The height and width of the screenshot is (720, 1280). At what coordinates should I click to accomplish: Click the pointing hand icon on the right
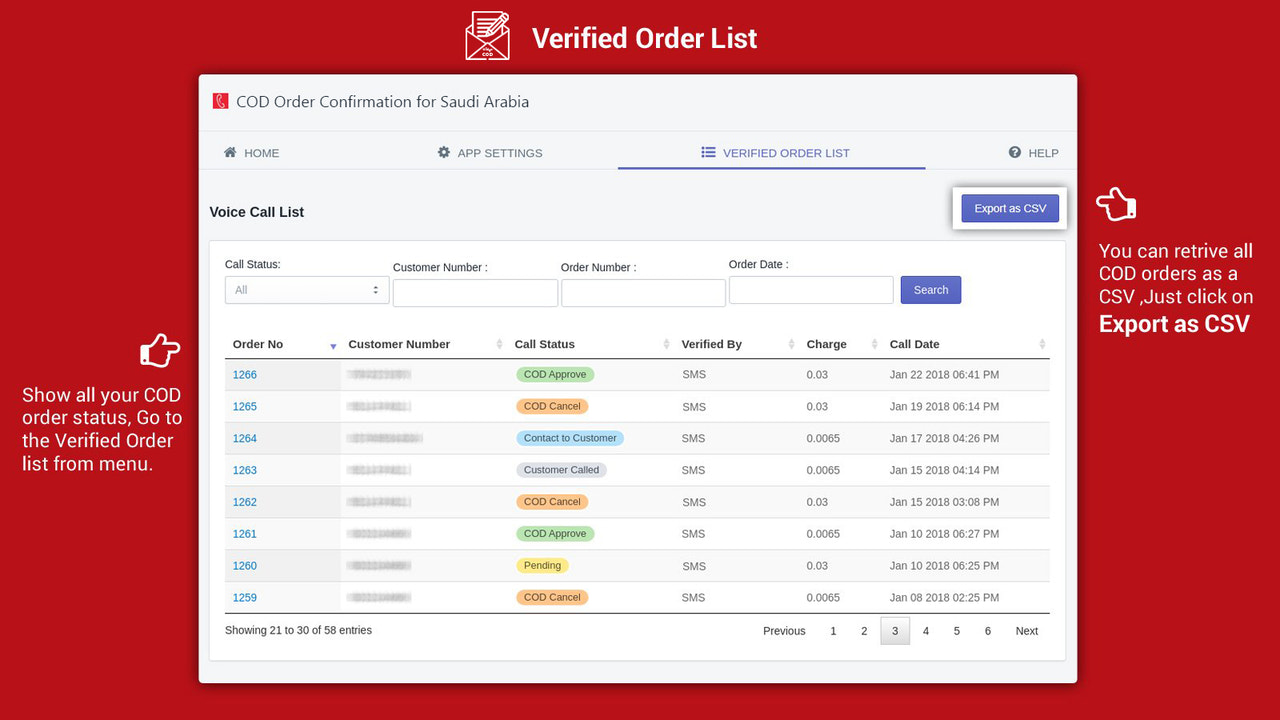tap(1115, 203)
